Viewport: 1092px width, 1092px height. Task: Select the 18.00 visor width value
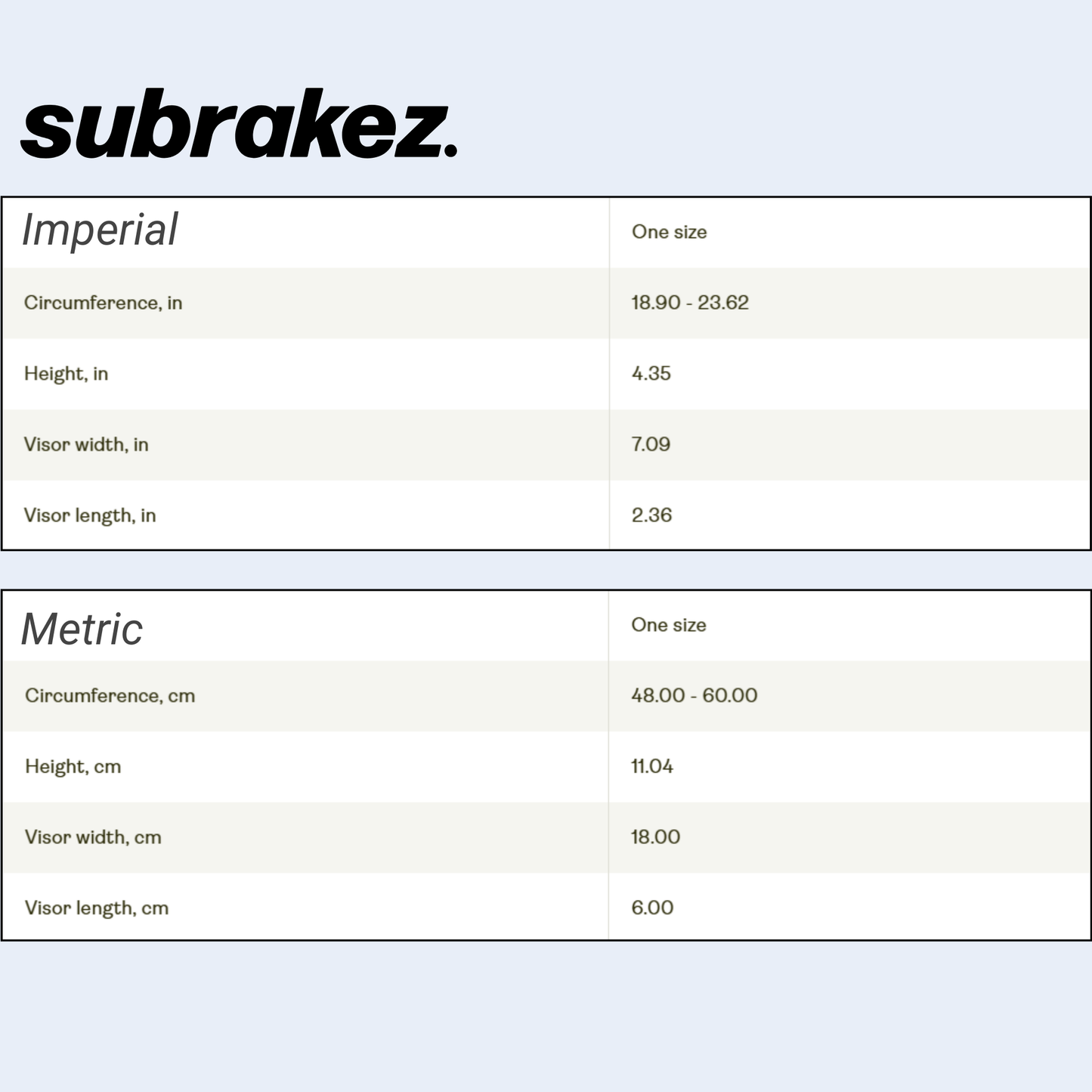[x=655, y=837]
